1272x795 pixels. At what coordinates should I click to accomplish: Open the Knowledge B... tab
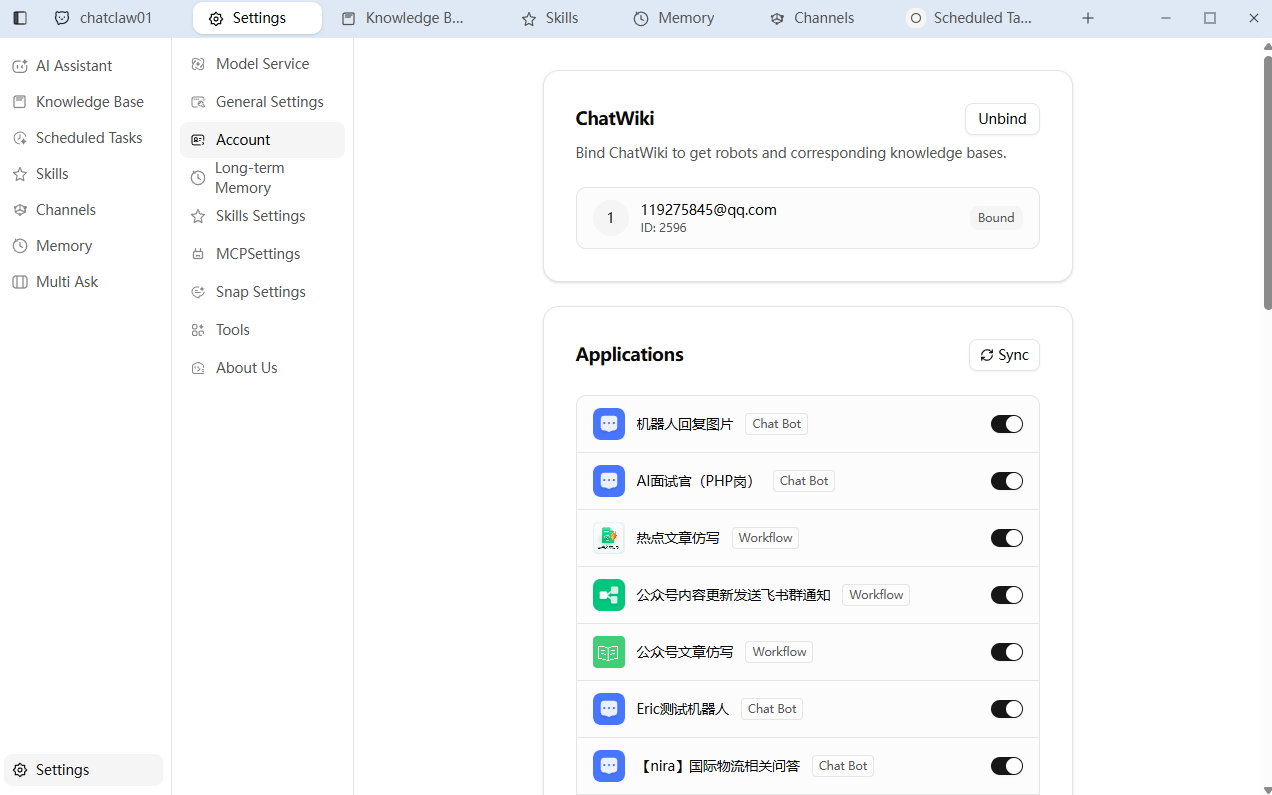coord(403,18)
